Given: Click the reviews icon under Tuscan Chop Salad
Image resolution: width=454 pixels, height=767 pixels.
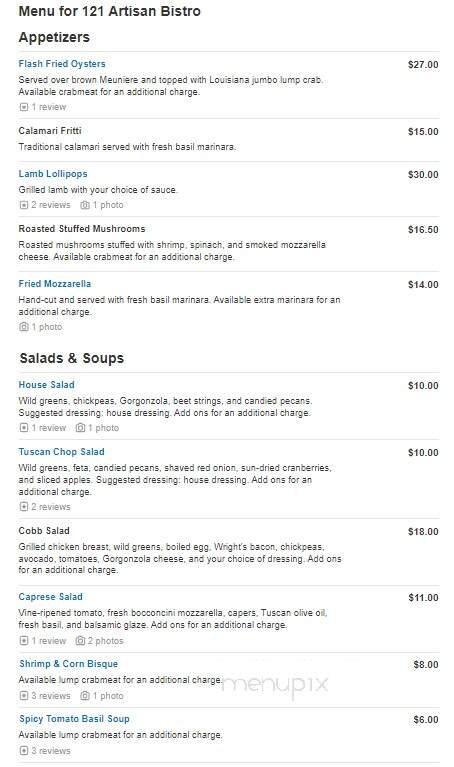Looking at the screenshot, I should (23, 507).
